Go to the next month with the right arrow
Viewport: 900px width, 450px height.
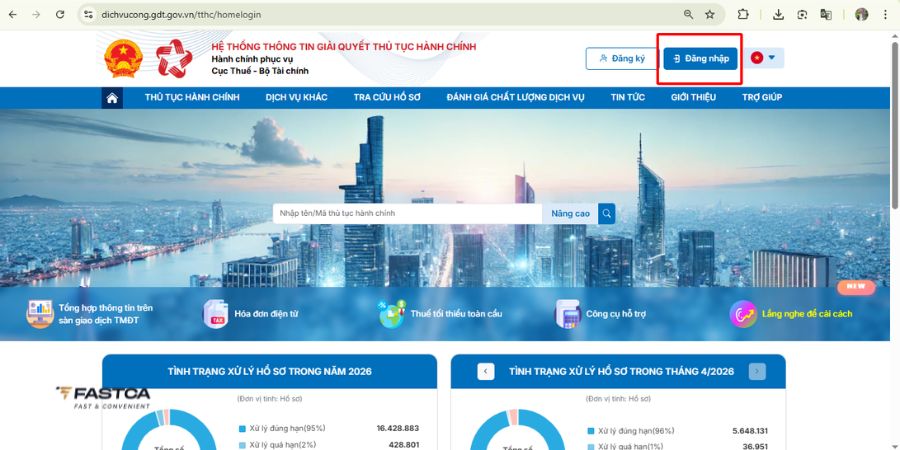click(x=757, y=371)
